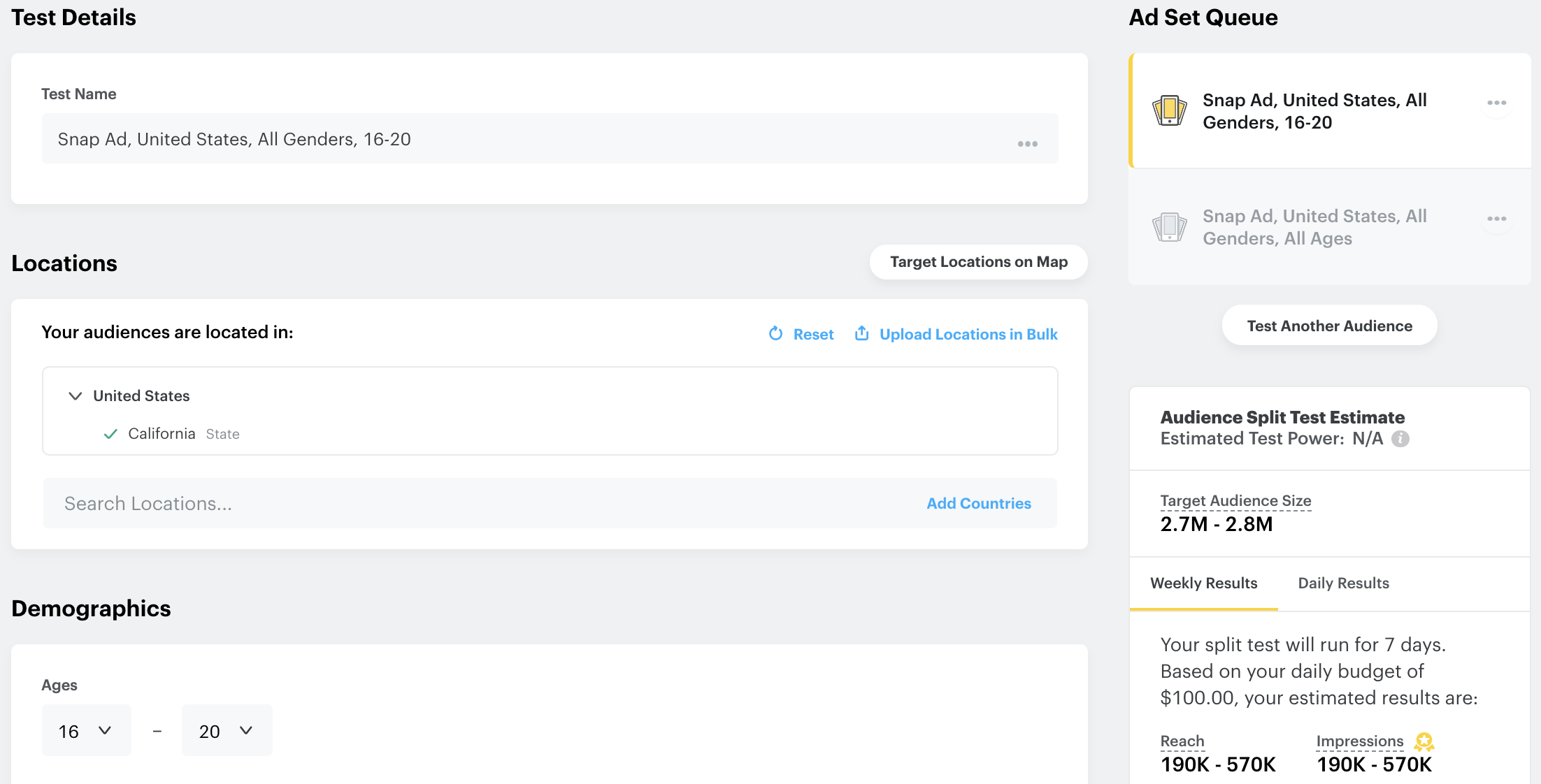Toggle the California state checkmark
This screenshot has width=1541, height=784.
(110, 434)
